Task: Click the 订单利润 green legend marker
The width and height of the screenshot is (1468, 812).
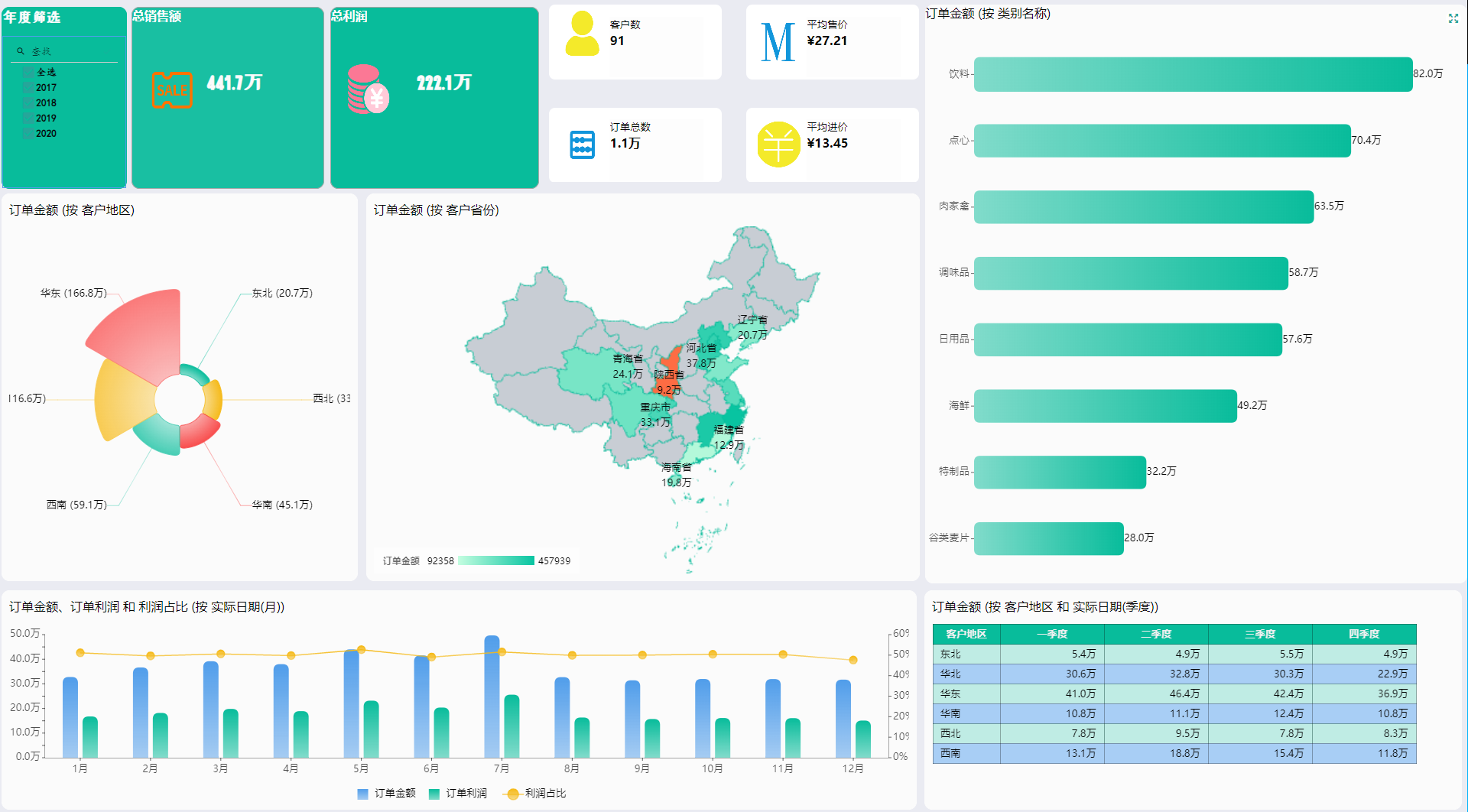Action: (434, 794)
